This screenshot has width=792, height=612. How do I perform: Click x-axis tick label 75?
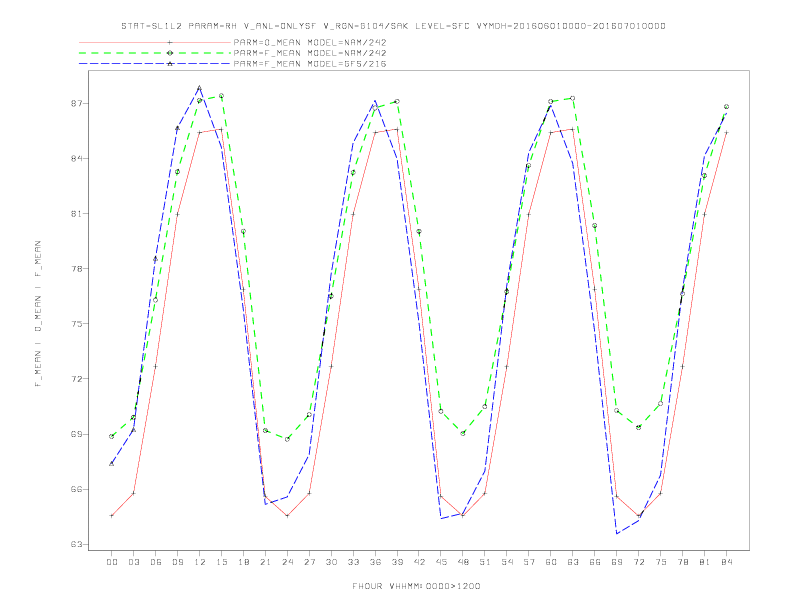[661, 562]
